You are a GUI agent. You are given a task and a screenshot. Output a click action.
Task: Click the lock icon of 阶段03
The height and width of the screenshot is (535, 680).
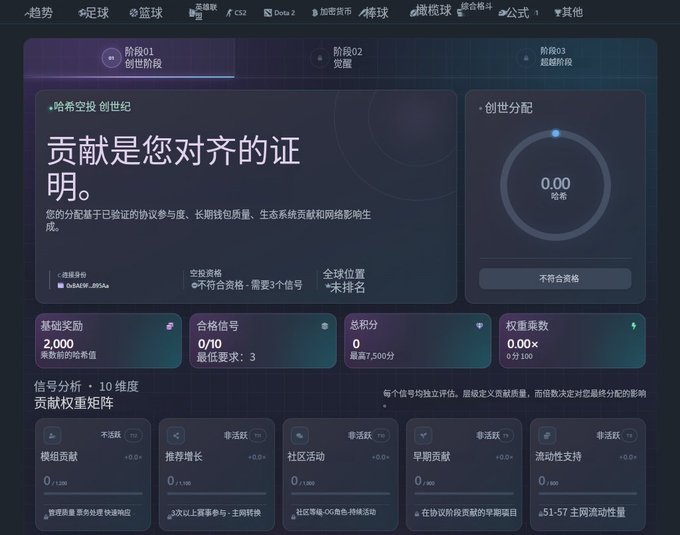click(526, 57)
